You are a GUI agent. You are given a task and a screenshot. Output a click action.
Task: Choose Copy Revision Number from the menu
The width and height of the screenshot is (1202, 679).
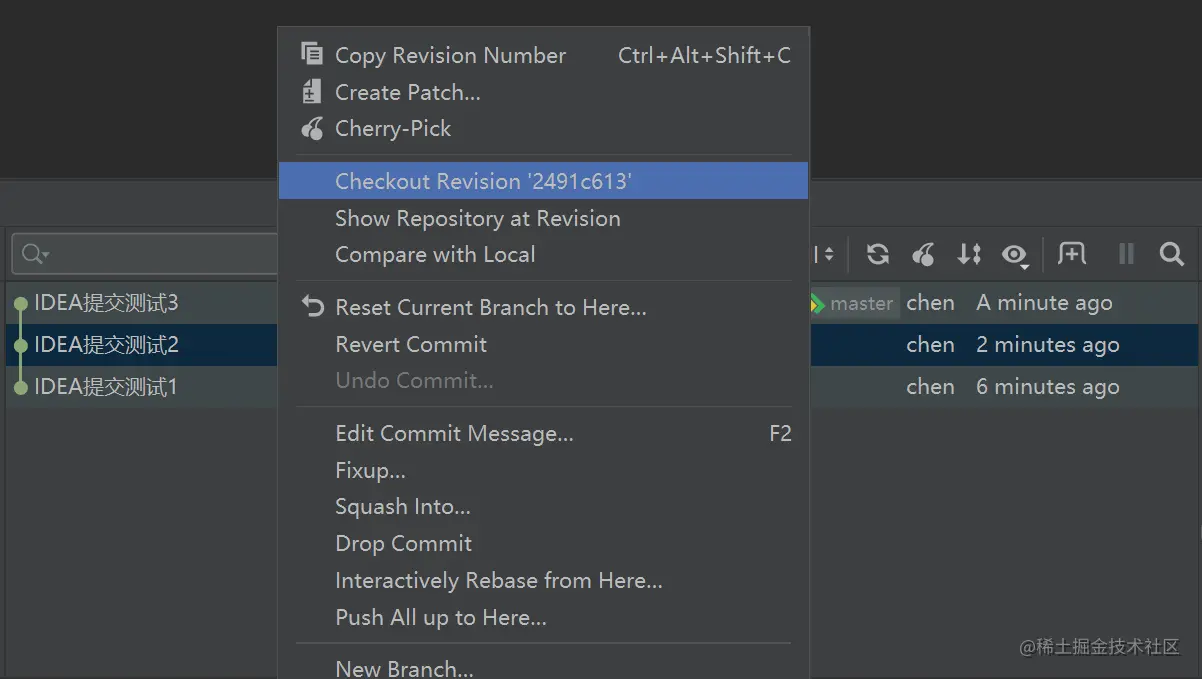coord(450,56)
